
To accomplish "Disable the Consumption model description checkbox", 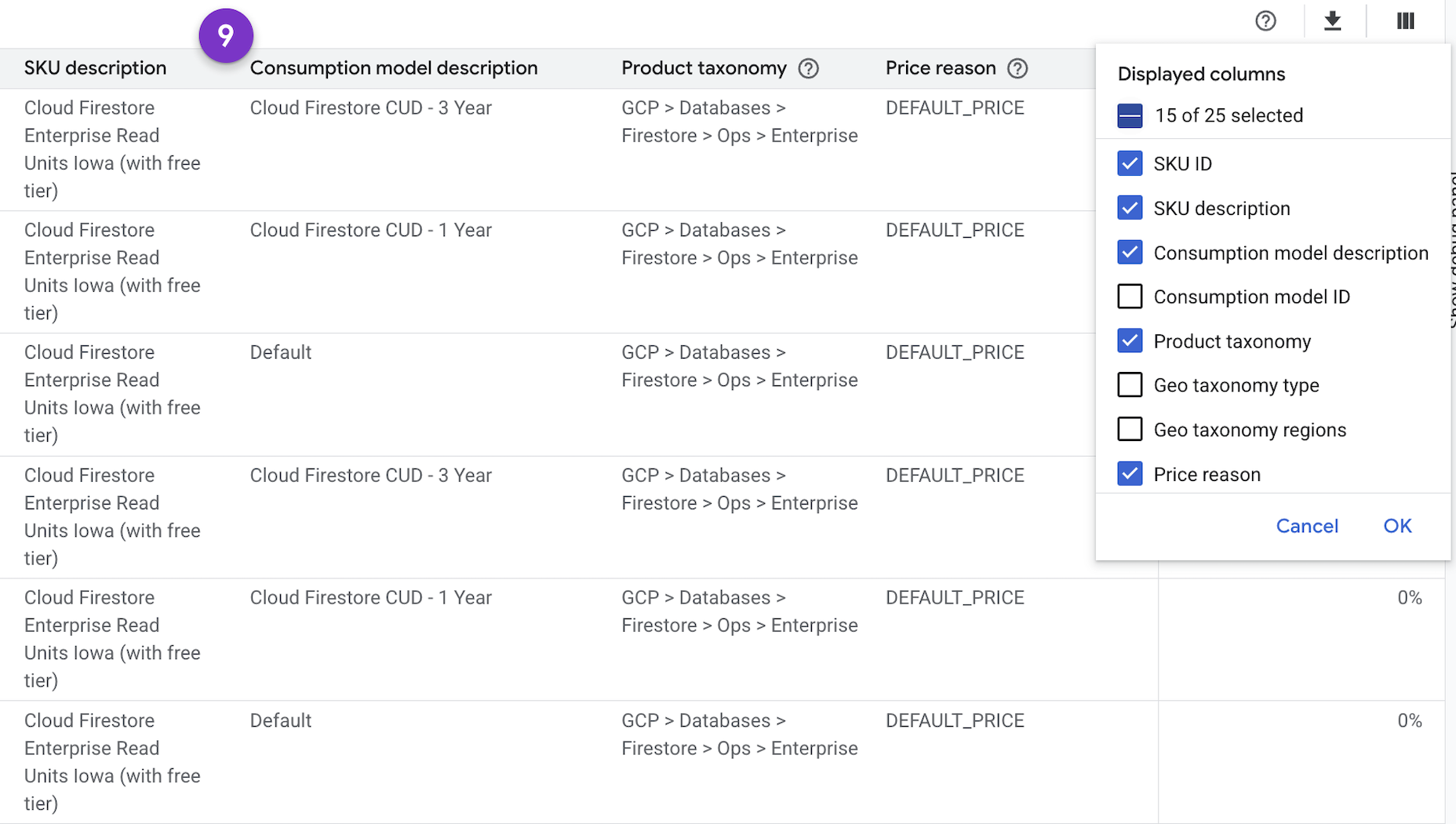I will point(1130,253).
